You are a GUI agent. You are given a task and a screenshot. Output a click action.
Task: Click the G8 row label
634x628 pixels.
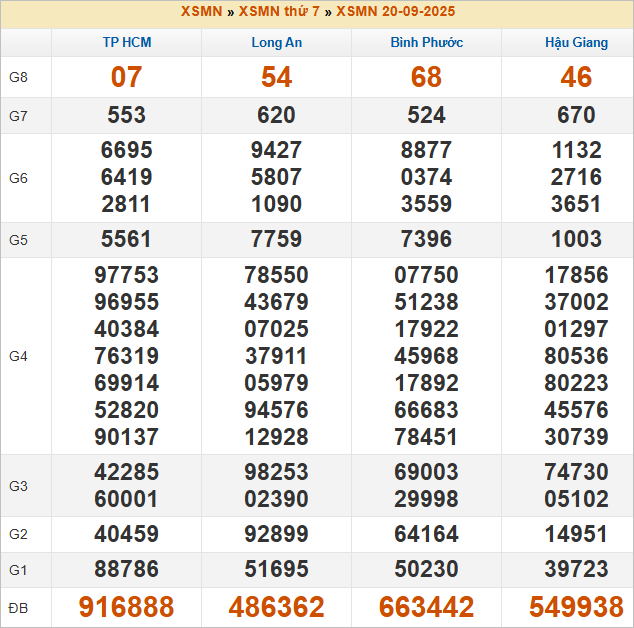click(18, 78)
